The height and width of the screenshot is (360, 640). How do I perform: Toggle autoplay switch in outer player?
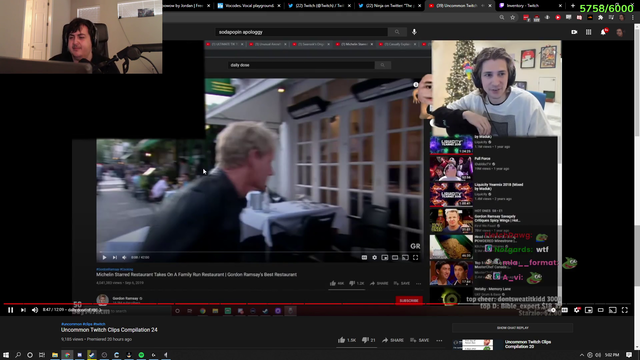click(x=552, y=310)
